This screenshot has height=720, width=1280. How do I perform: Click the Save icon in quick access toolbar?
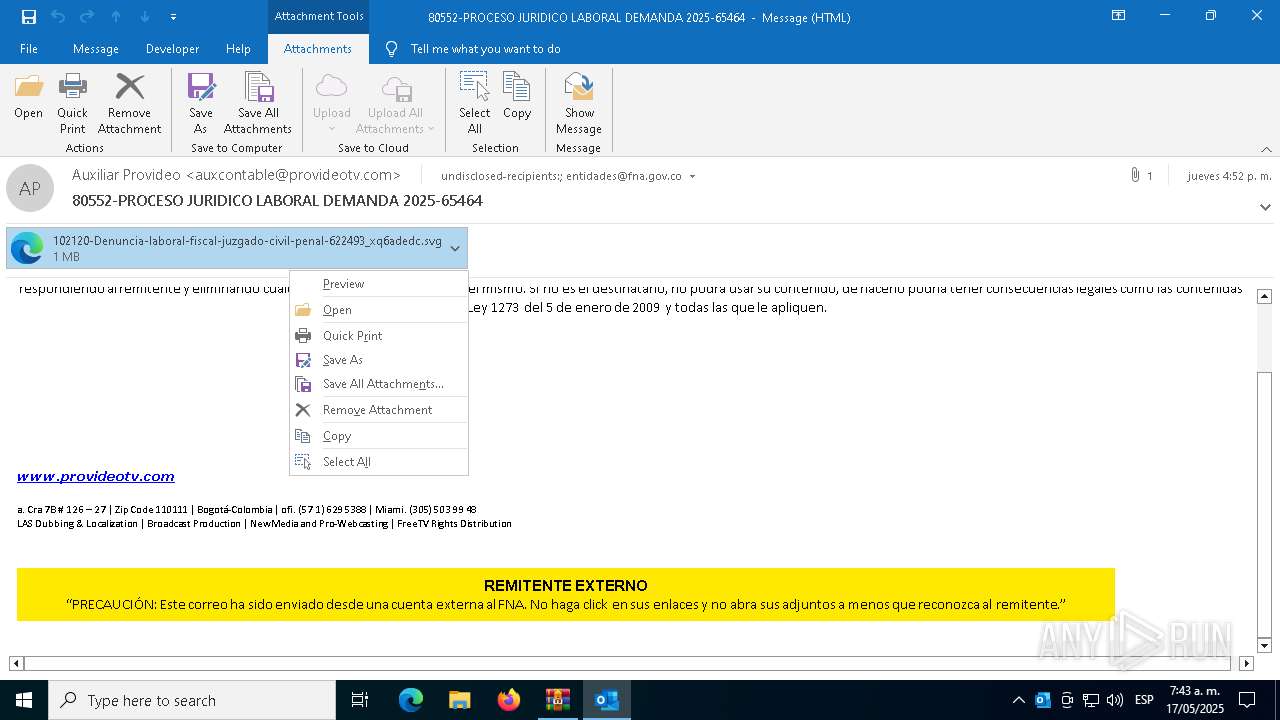(x=29, y=17)
